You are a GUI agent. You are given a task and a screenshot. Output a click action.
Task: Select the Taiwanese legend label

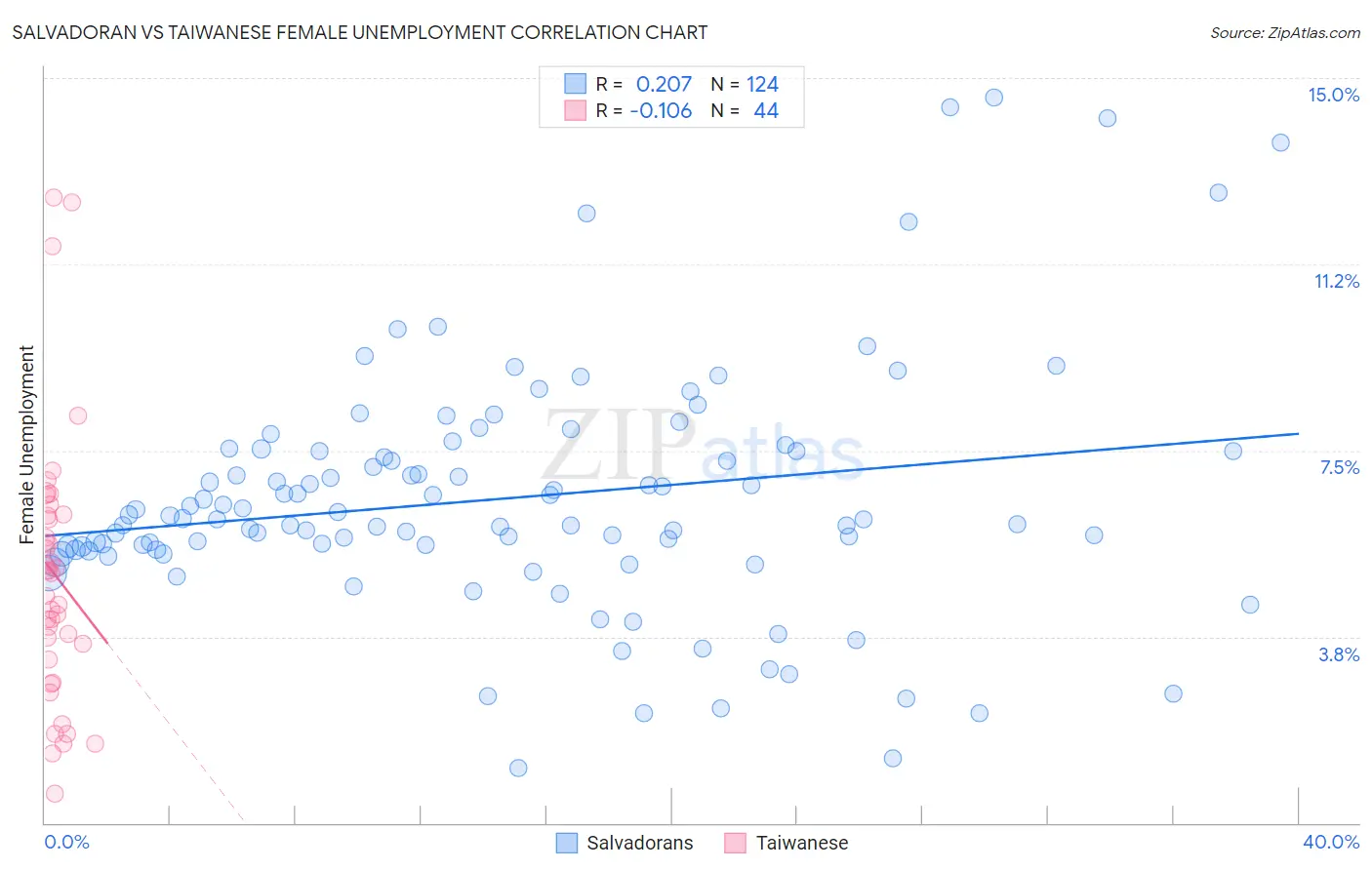point(802,843)
